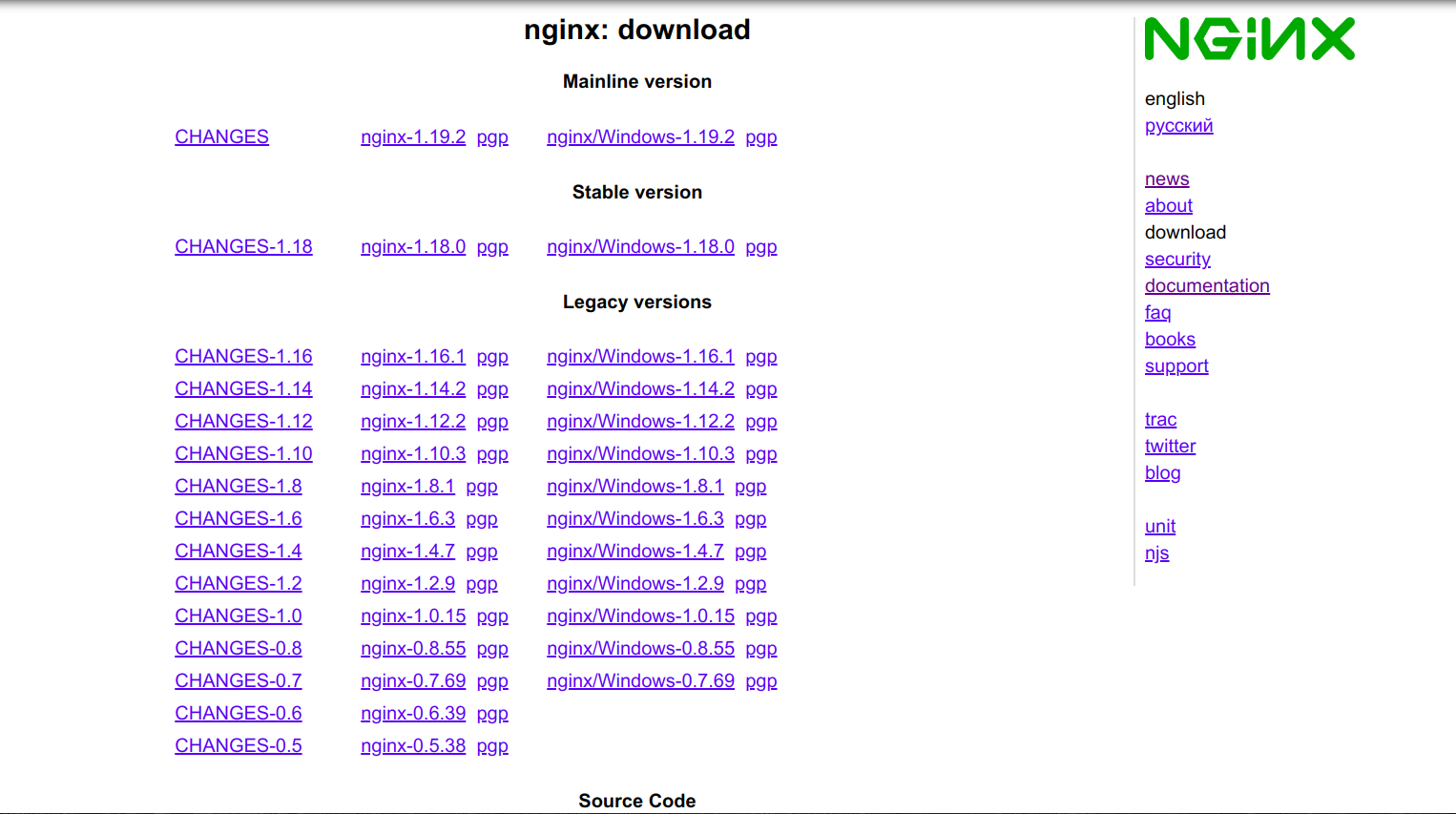
Task: Open CHANGES-1.16 link
Action: [243, 356]
